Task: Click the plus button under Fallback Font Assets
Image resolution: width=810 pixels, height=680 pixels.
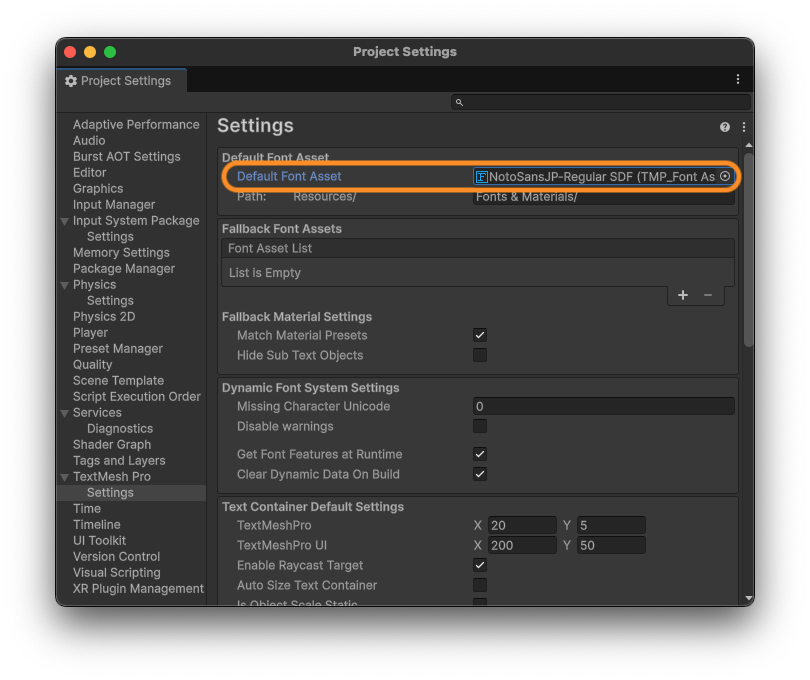Action: [683, 295]
